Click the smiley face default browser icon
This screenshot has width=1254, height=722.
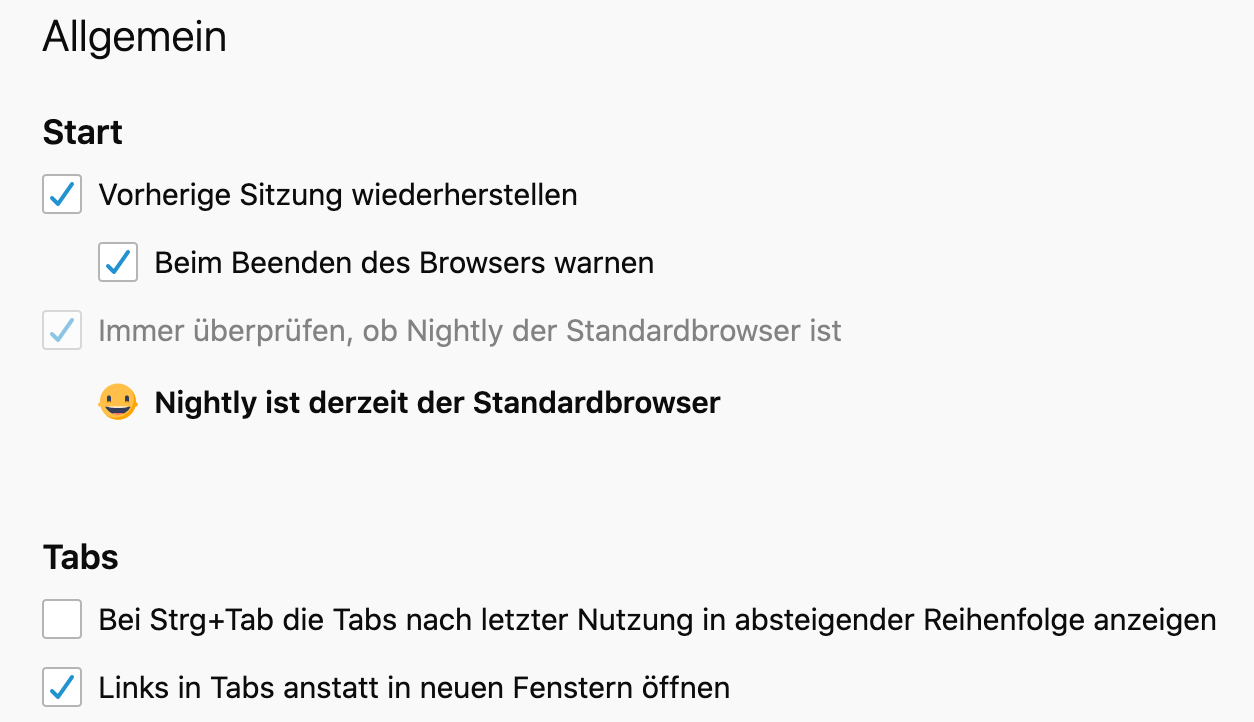118,403
